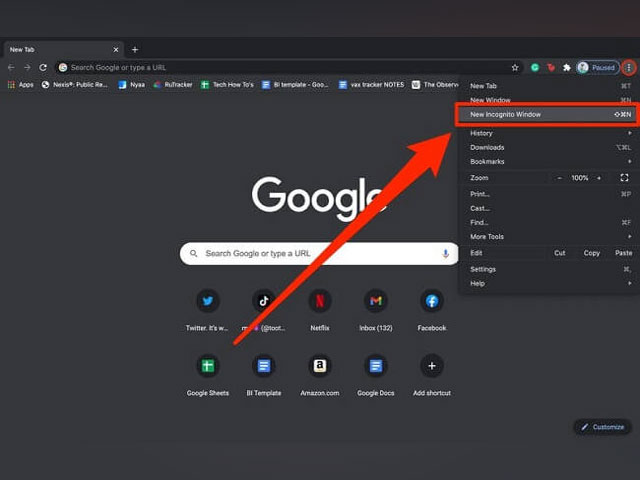Expand the Help submenu
640x480 pixels.
[550, 284]
